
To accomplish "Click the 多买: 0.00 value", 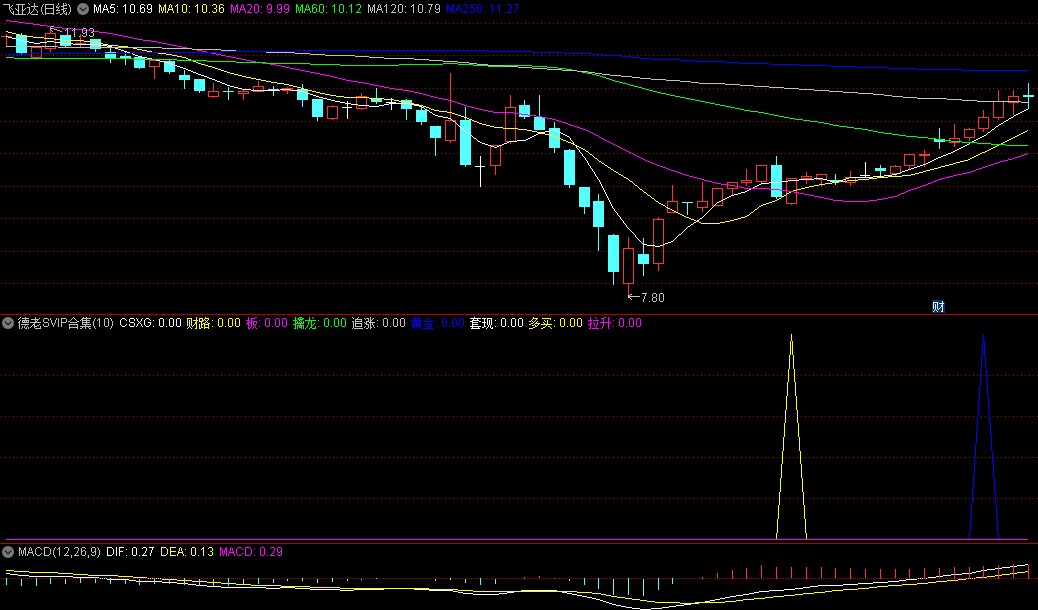I will point(555,323).
